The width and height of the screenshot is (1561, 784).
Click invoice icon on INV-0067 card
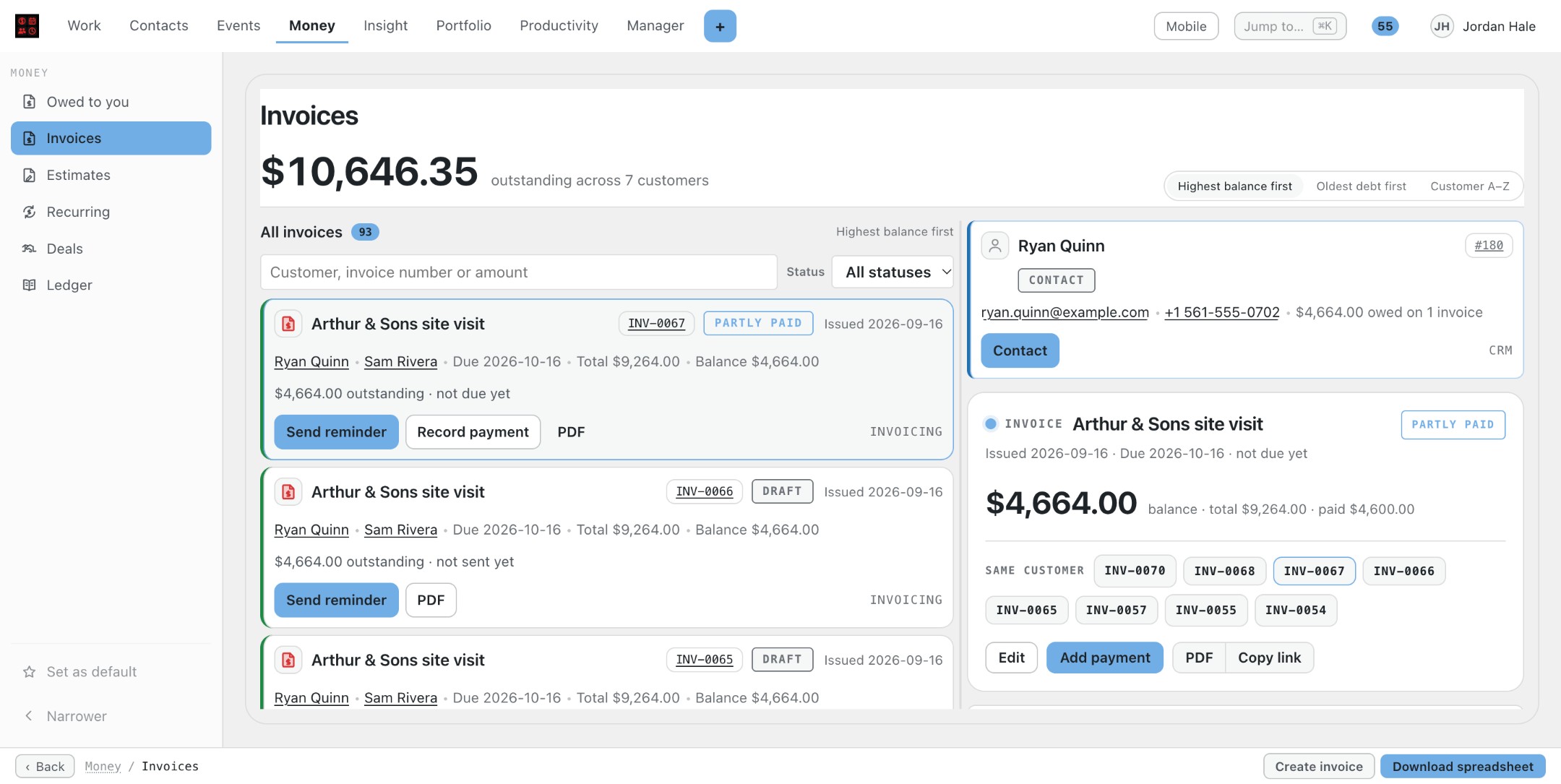288,324
